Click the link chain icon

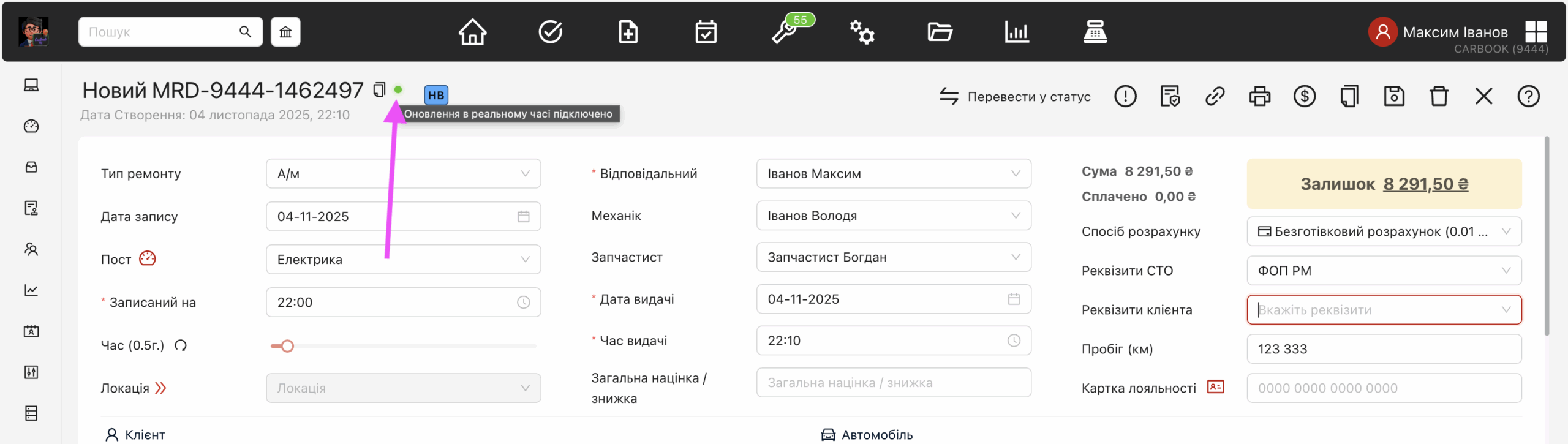(1215, 96)
